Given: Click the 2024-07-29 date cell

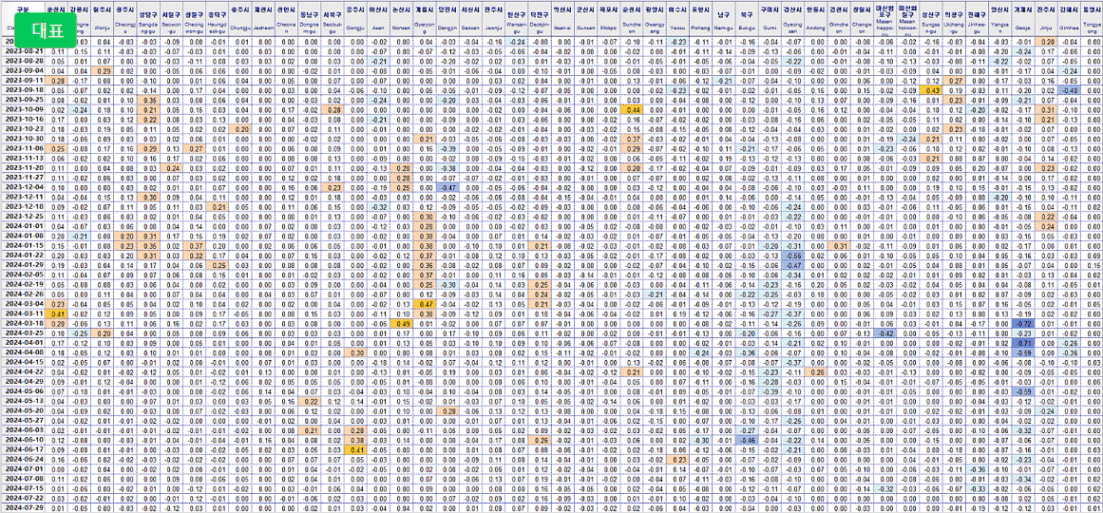Looking at the screenshot, I should (x=24, y=507).
